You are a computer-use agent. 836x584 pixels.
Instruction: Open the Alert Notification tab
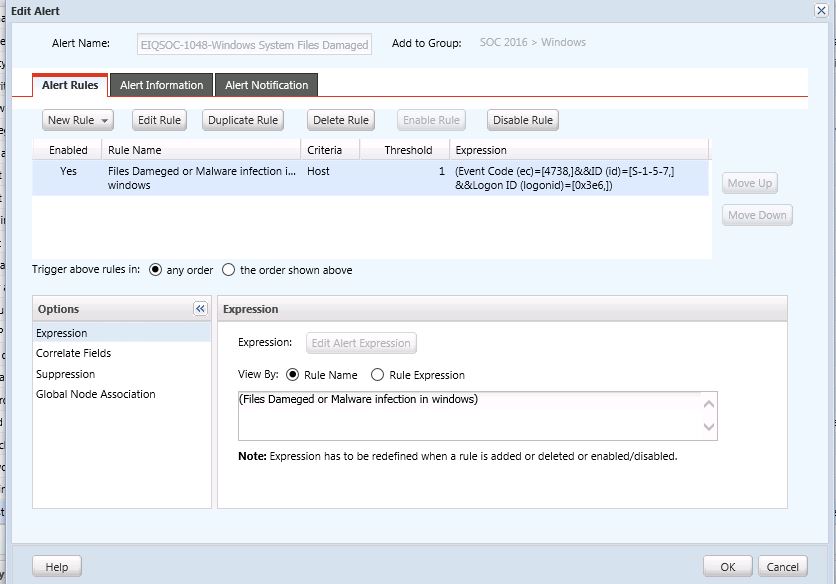point(267,85)
